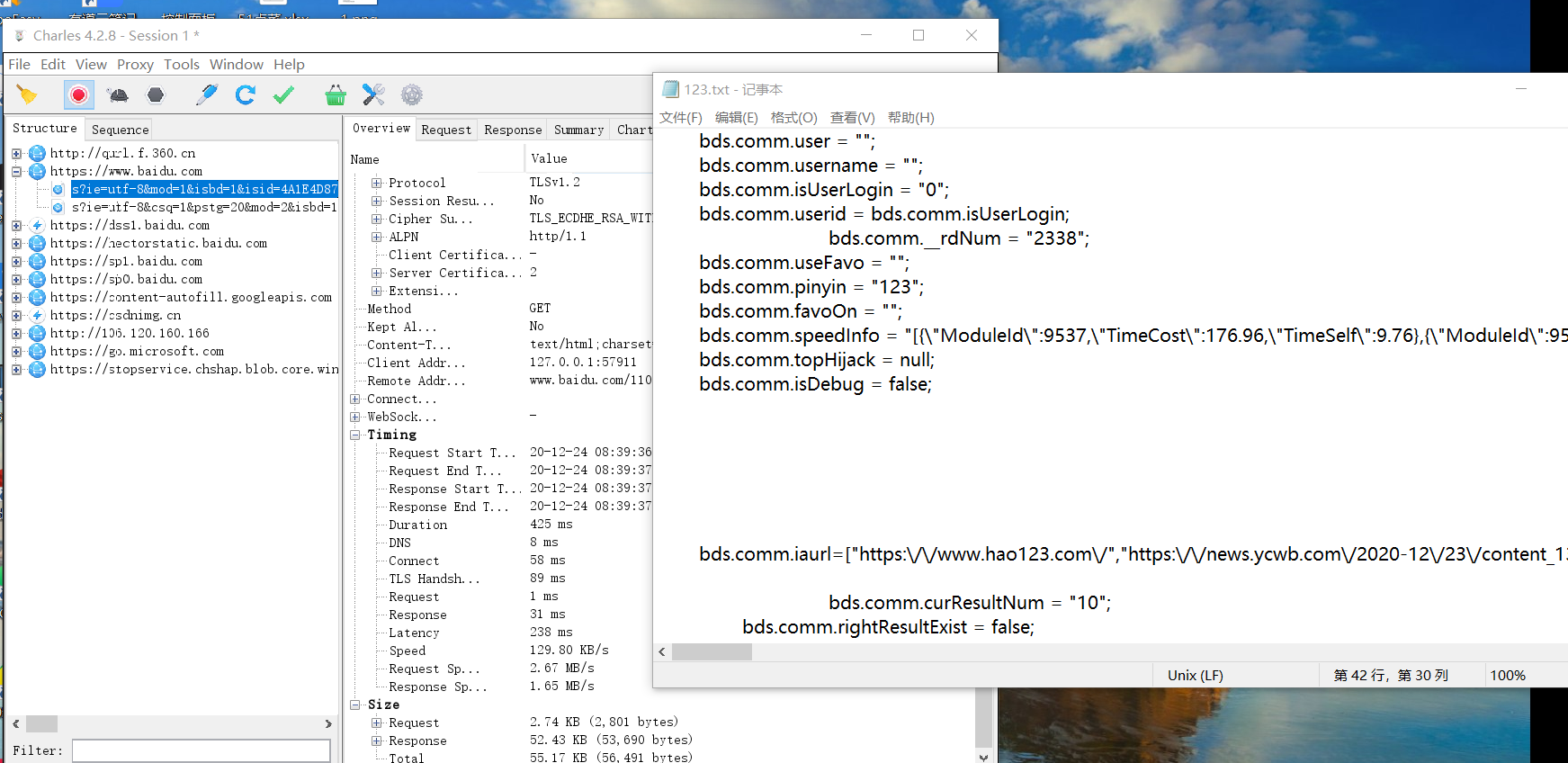The height and width of the screenshot is (763, 1568).
Task: Select the http://106.120.160.166 host
Action: 130,333
